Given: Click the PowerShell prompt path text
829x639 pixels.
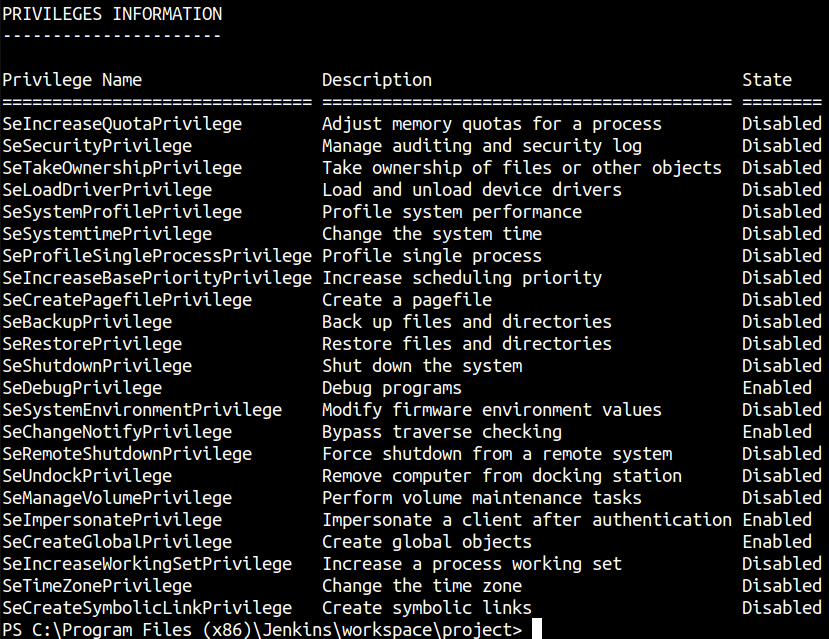Looking at the screenshot, I should point(262,630).
